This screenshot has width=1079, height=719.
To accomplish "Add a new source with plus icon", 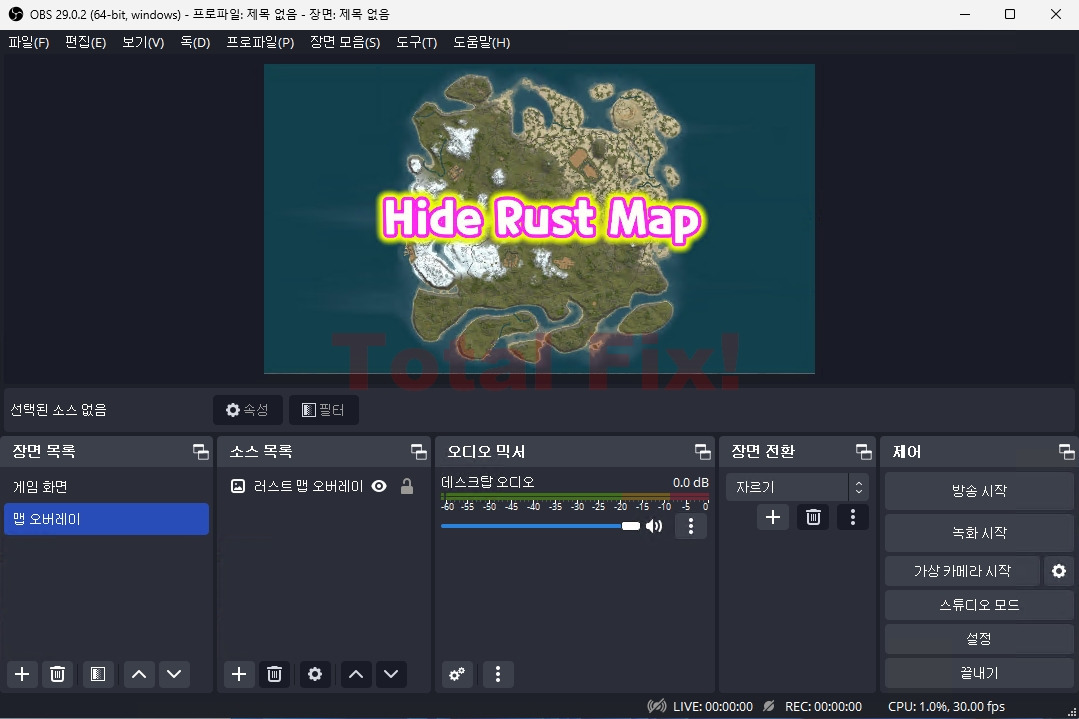I will pos(239,674).
